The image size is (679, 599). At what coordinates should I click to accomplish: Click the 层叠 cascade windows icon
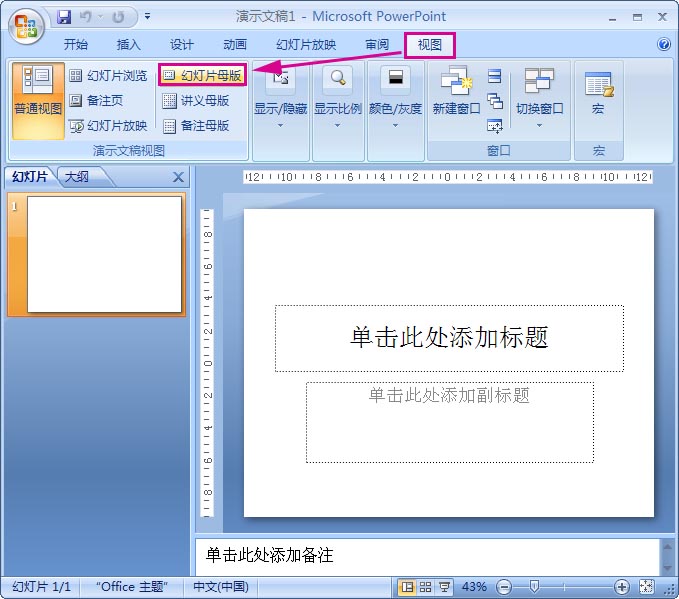(x=495, y=101)
